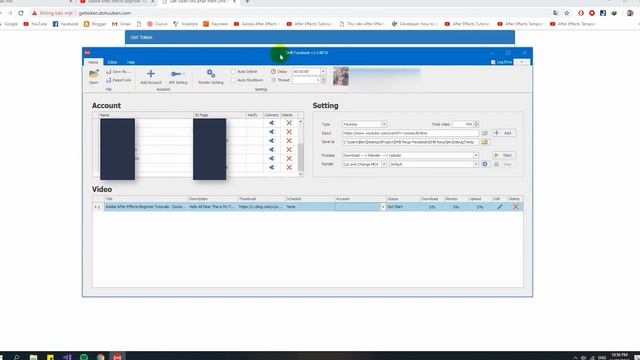Screen dimensions: 640x360
Task: Open Spotify from the taskbar
Action: [84, 357]
